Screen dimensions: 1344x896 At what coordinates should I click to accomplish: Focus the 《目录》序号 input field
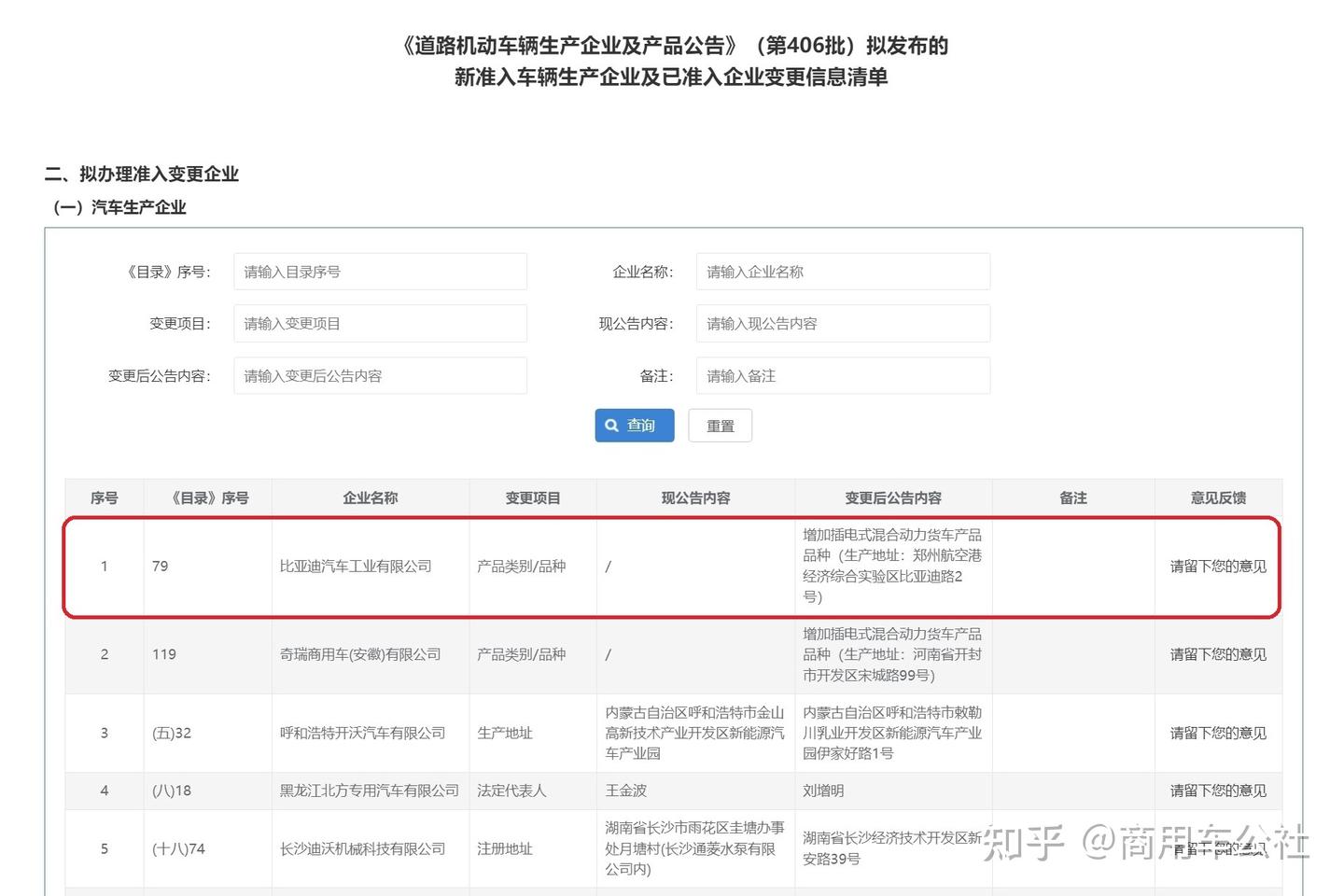(380, 272)
